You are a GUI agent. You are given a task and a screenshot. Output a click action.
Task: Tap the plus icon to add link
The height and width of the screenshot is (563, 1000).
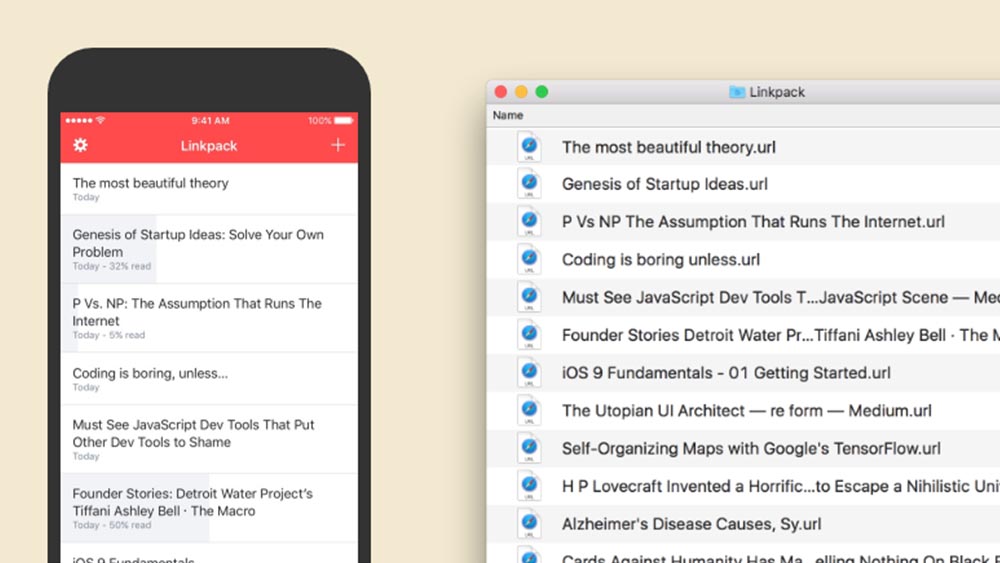338,146
